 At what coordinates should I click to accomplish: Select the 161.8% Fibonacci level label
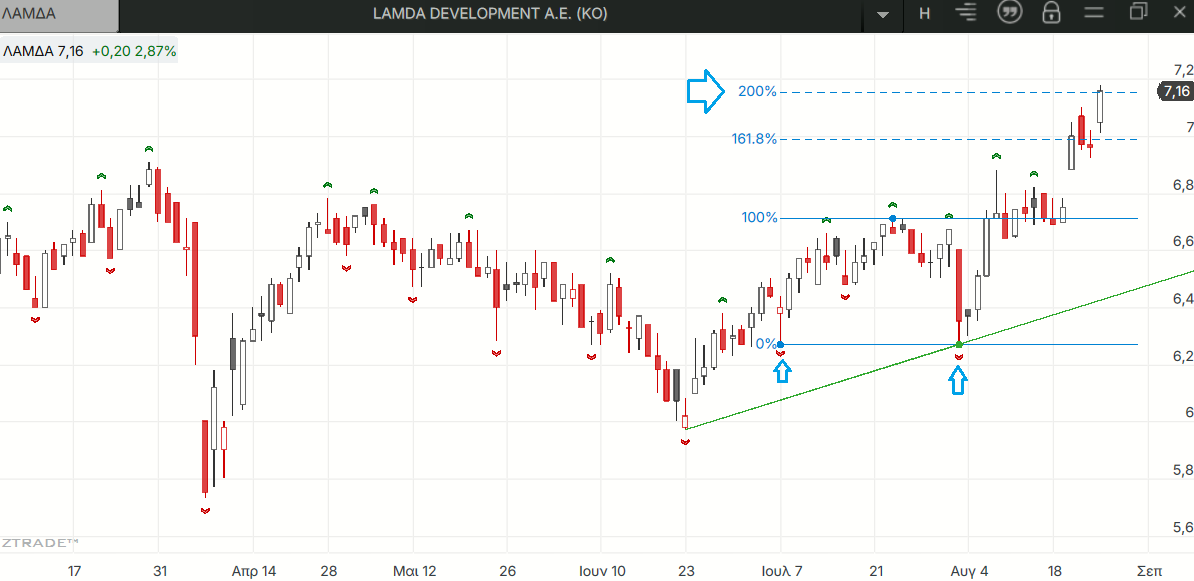click(x=754, y=139)
